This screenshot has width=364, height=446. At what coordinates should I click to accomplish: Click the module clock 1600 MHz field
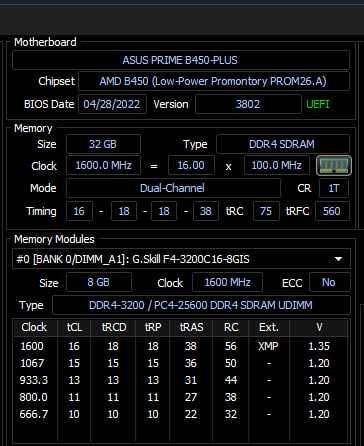click(227, 282)
